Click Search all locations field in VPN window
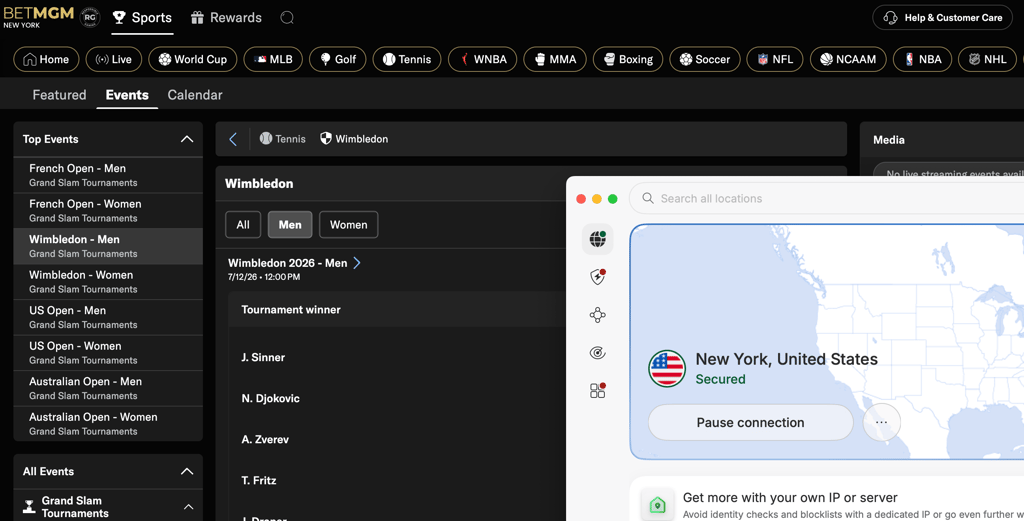The height and width of the screenshot is (521, 1024). [x=827, y=198]
